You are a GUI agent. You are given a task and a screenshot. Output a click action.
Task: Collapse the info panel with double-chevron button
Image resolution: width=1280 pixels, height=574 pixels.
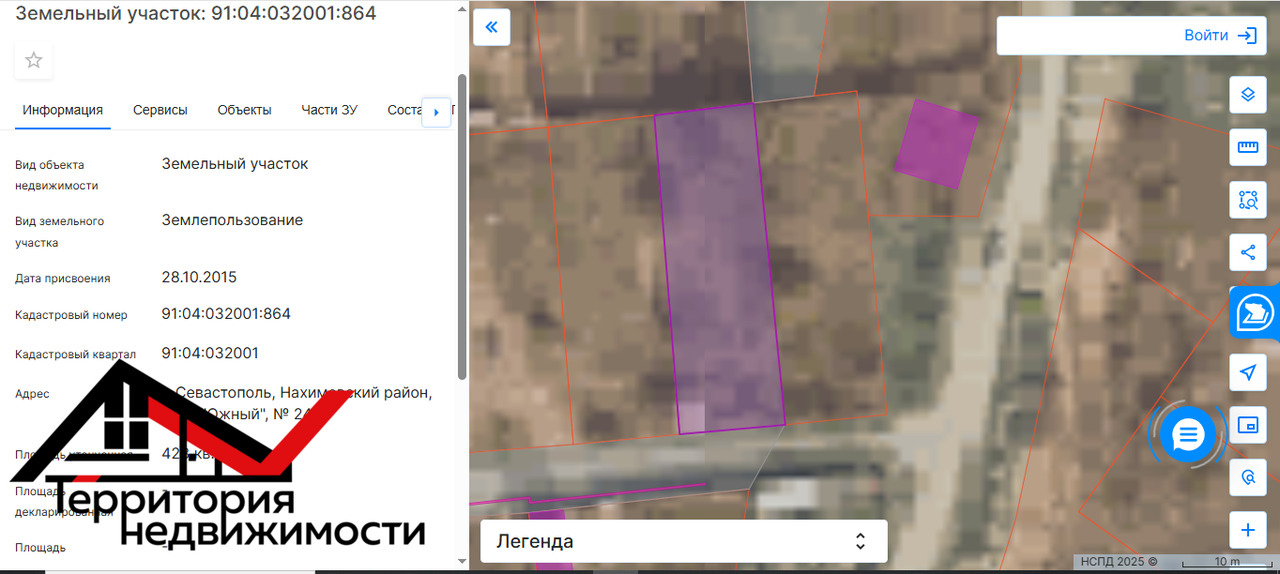click(491, 27)
